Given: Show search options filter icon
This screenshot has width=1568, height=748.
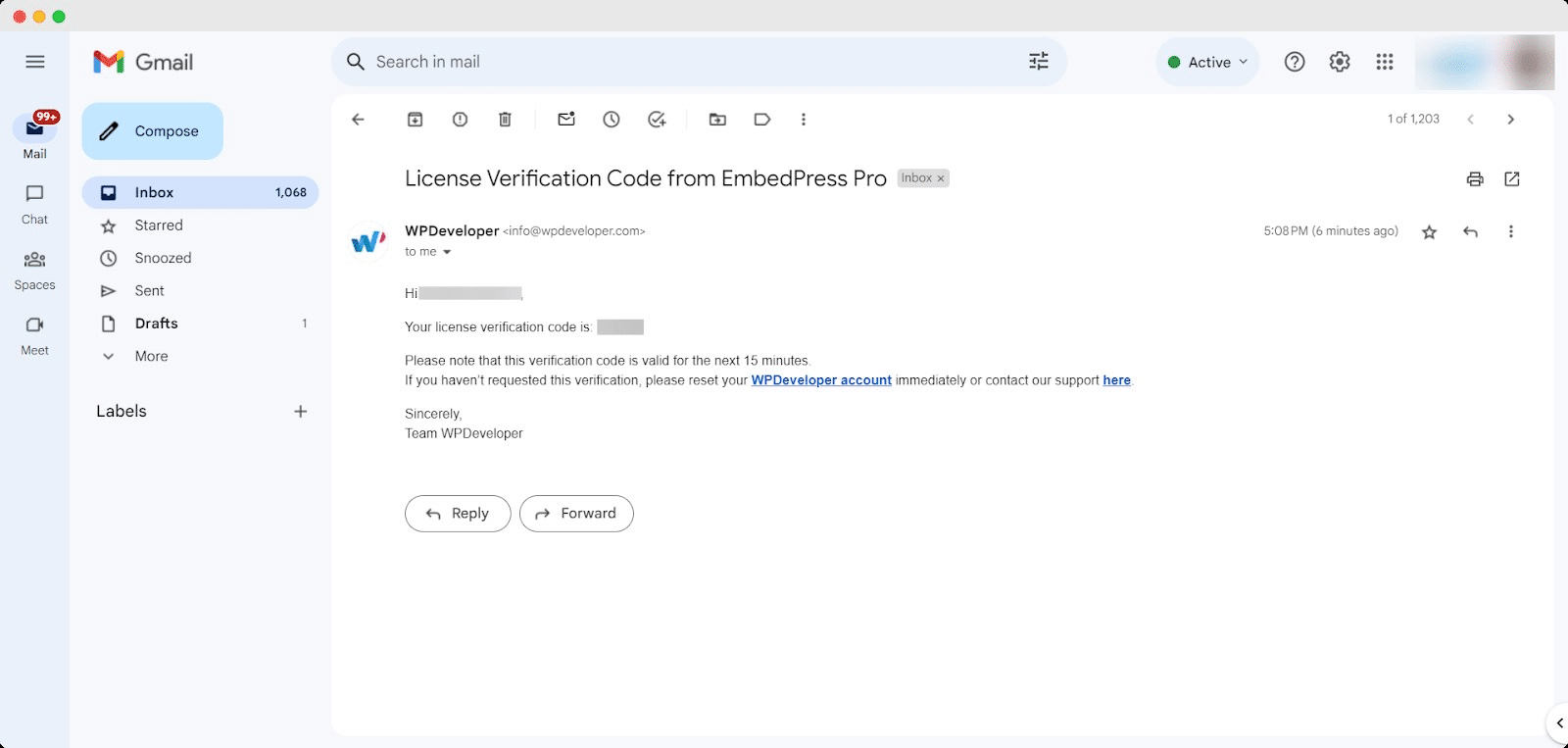Looking at the screenshot, I should point(1039,62).
